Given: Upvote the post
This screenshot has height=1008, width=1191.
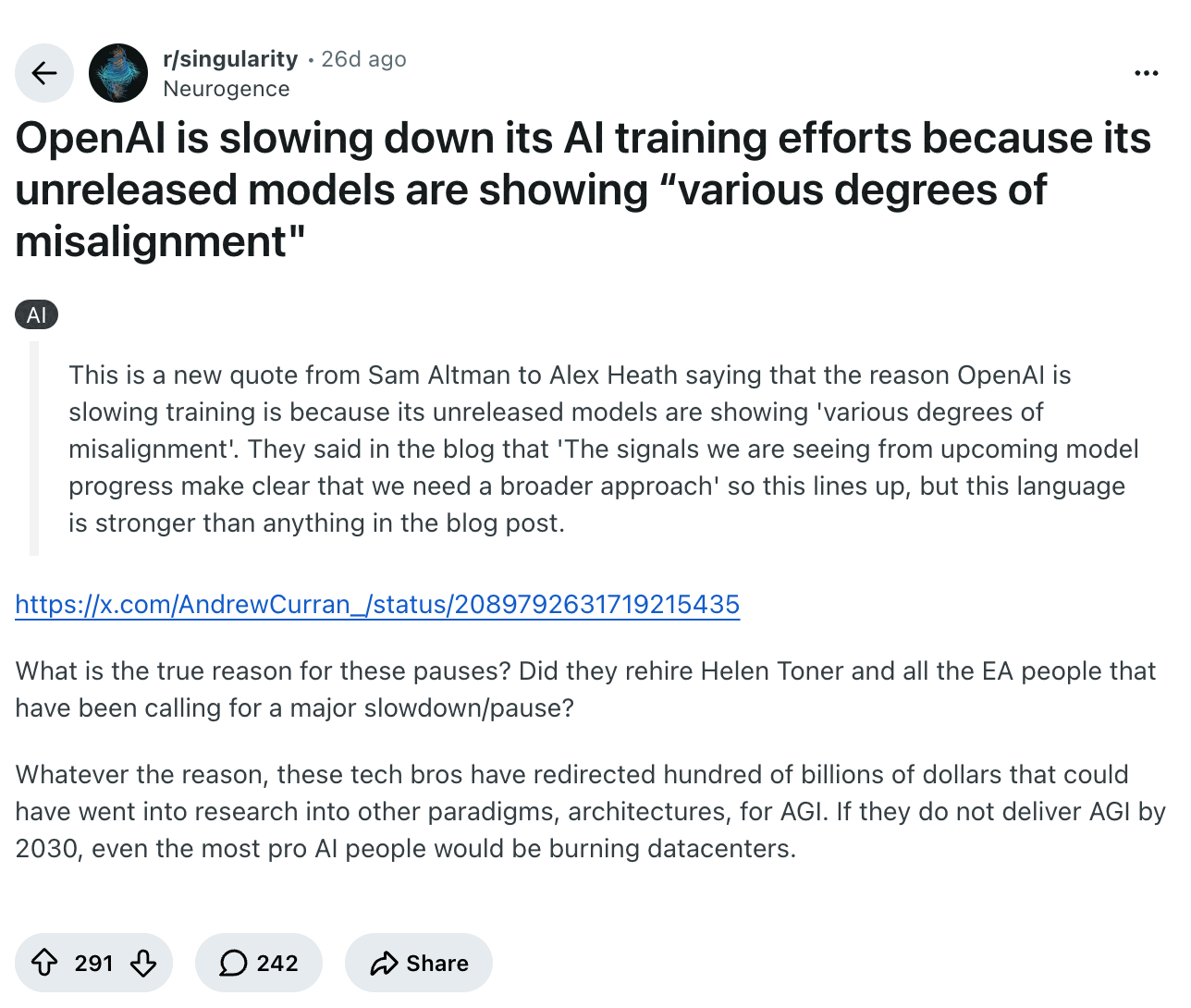Looking at the screenshot, I should pyautogui.click(x=44, y=963).
